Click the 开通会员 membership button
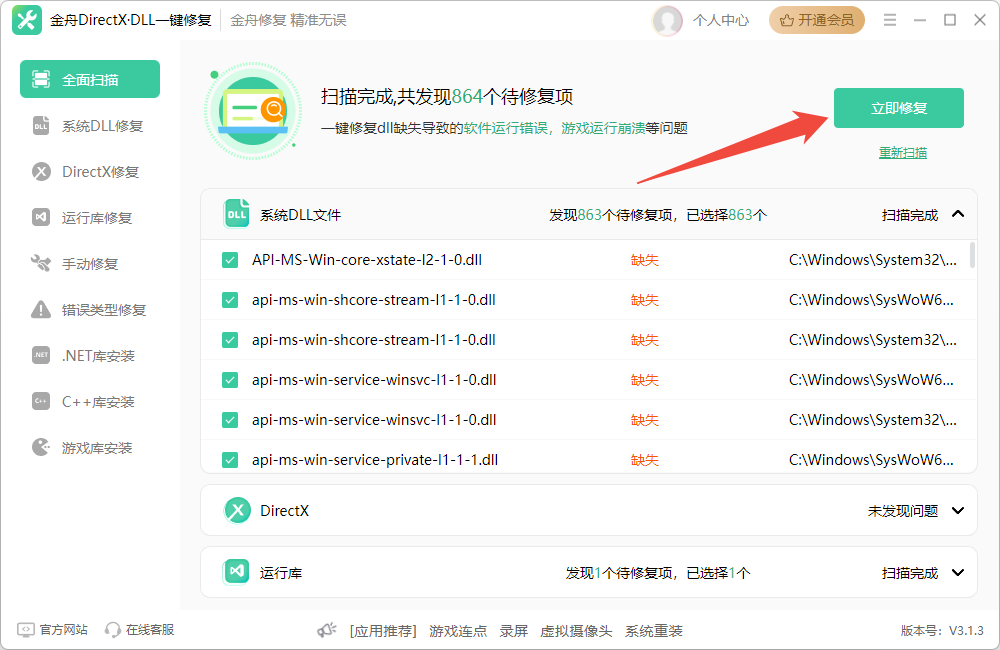This screenshot has height=650, width=1000. point(816,20)
